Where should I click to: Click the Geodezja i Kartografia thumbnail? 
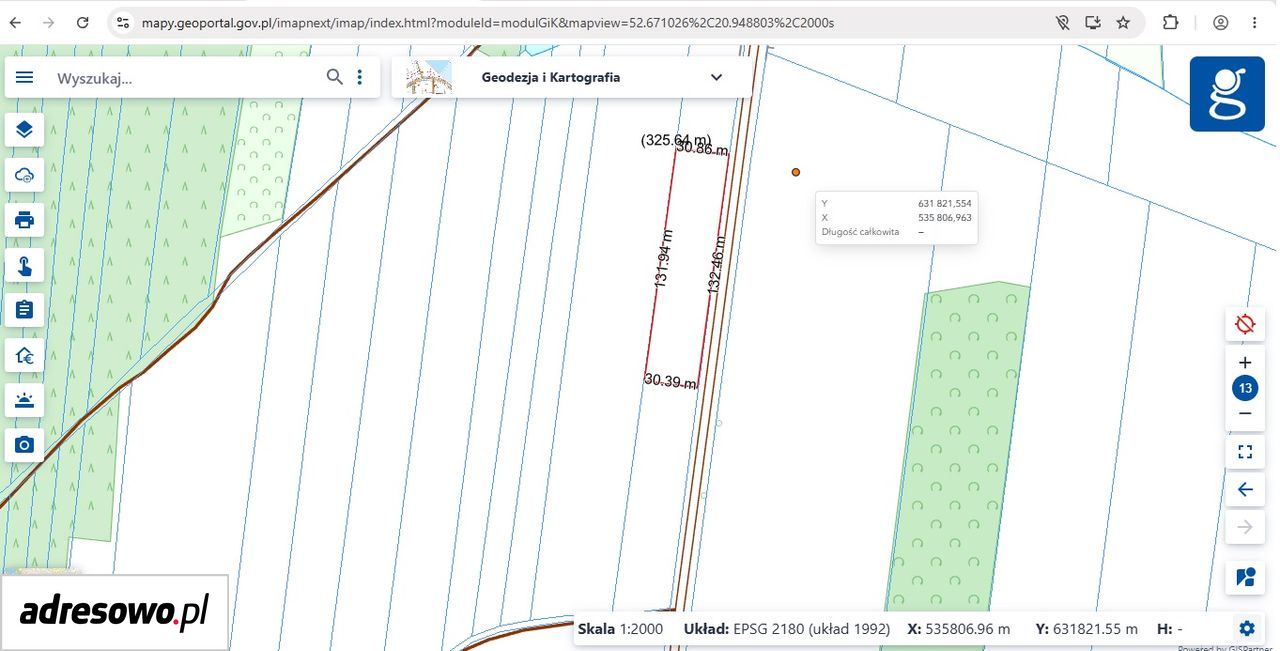429,77
